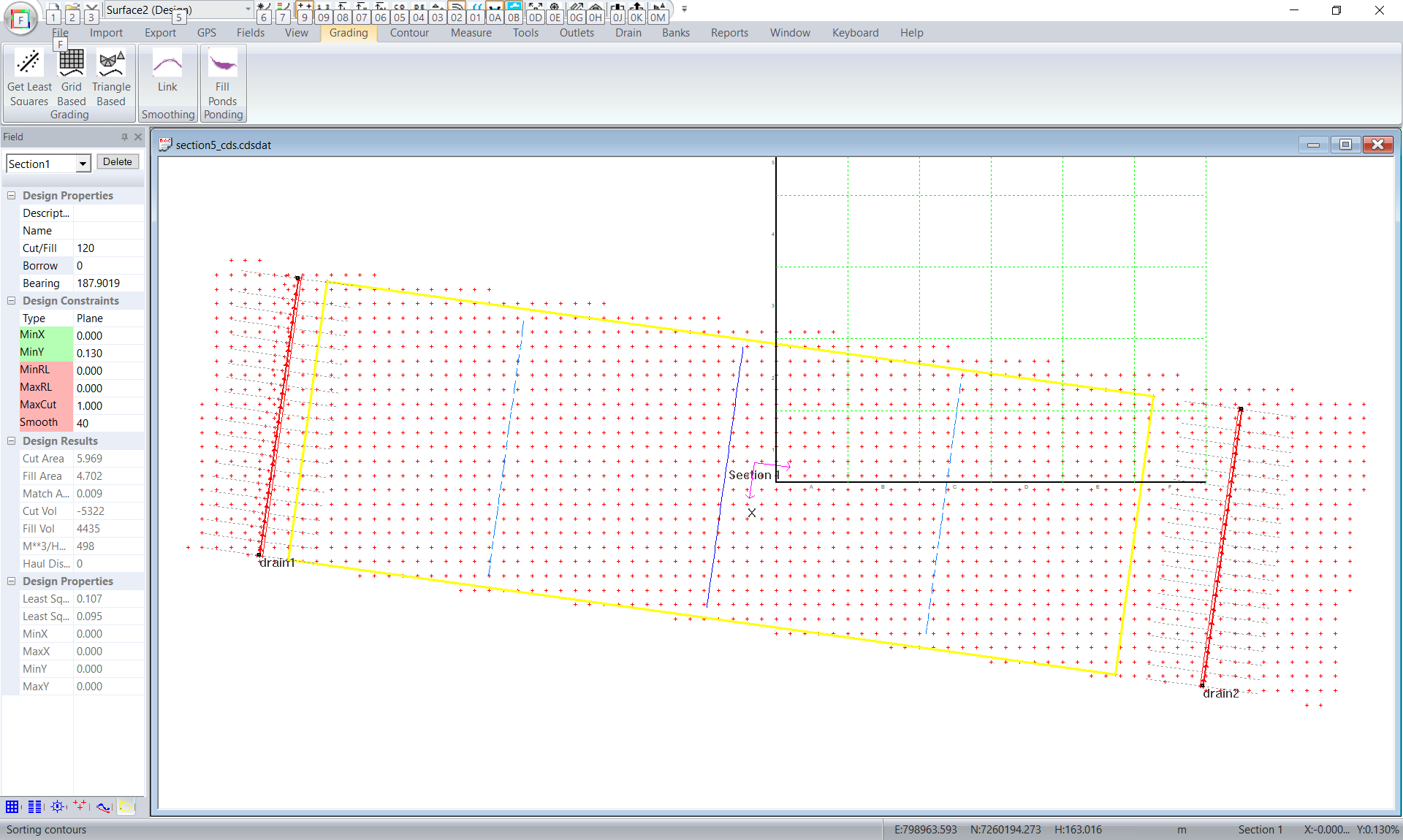Open the Section1 dropdown list

pyautogui.click(x=83, y=164)
